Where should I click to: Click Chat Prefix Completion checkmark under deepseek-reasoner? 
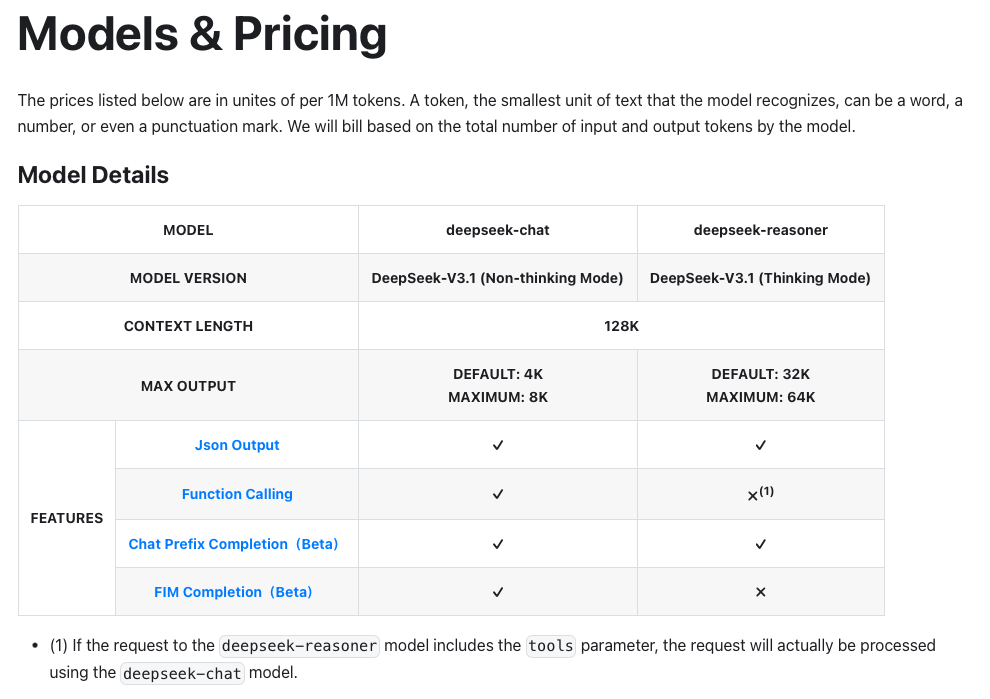[x=760, y=544]
